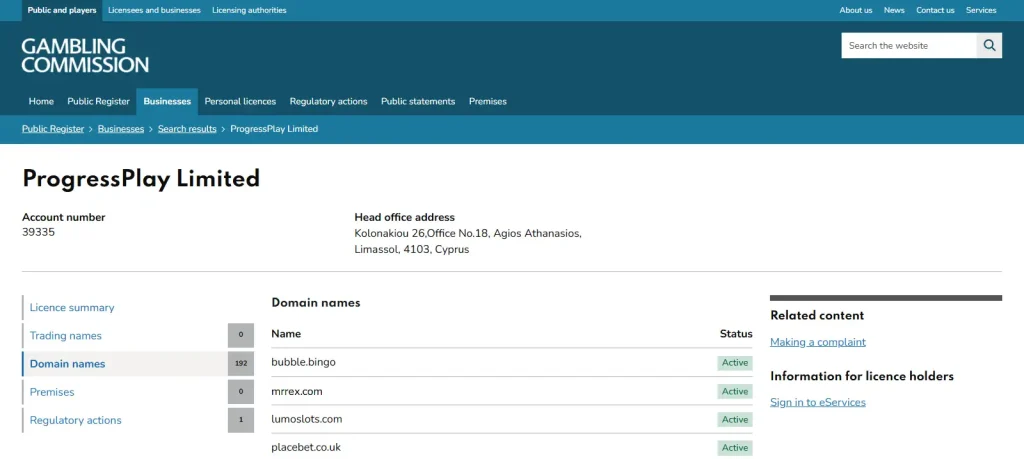Click mrrex.com domain name
1024x459 pixels.
297,391
